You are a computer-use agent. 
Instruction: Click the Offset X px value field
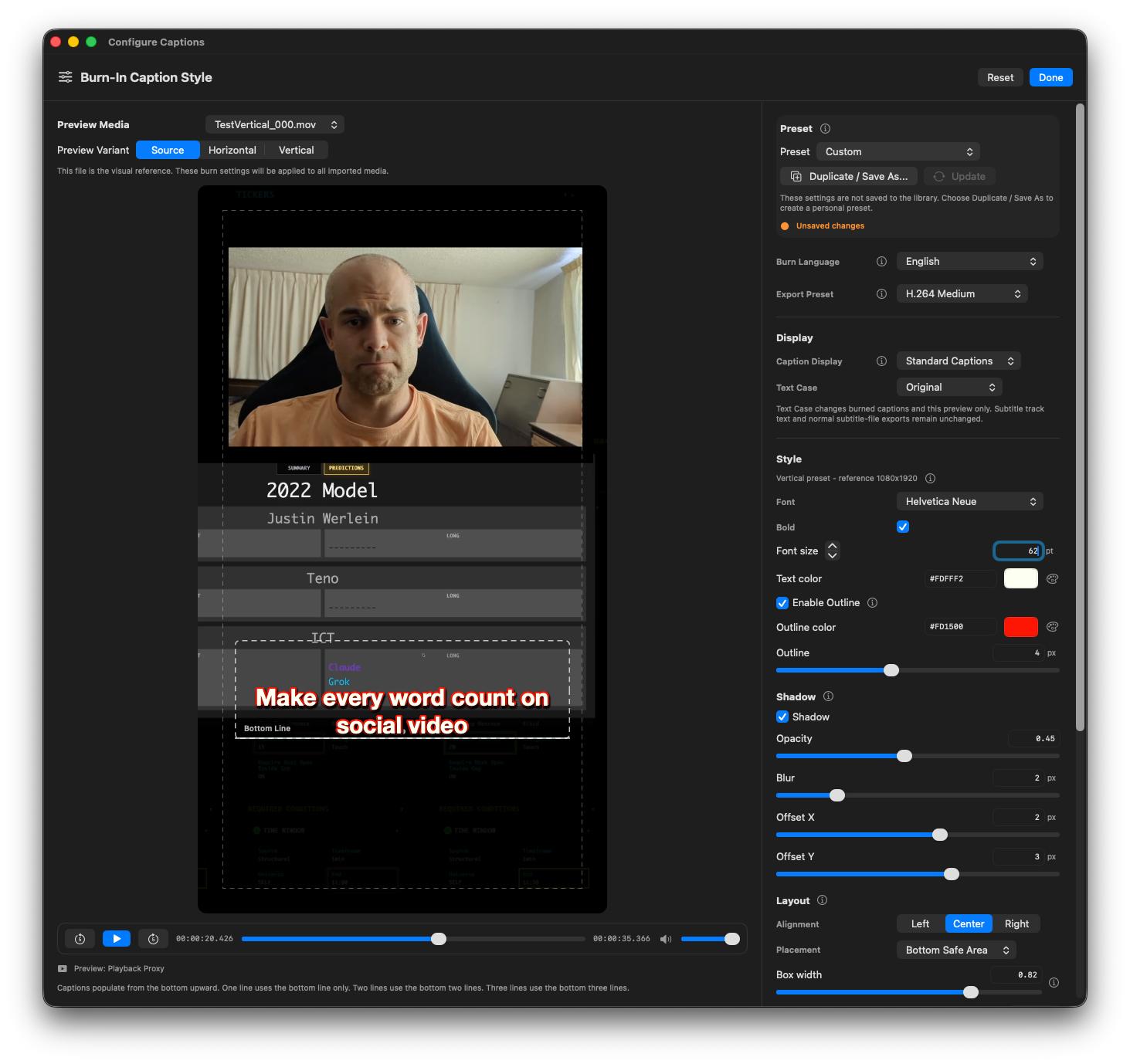[1018, 818]
